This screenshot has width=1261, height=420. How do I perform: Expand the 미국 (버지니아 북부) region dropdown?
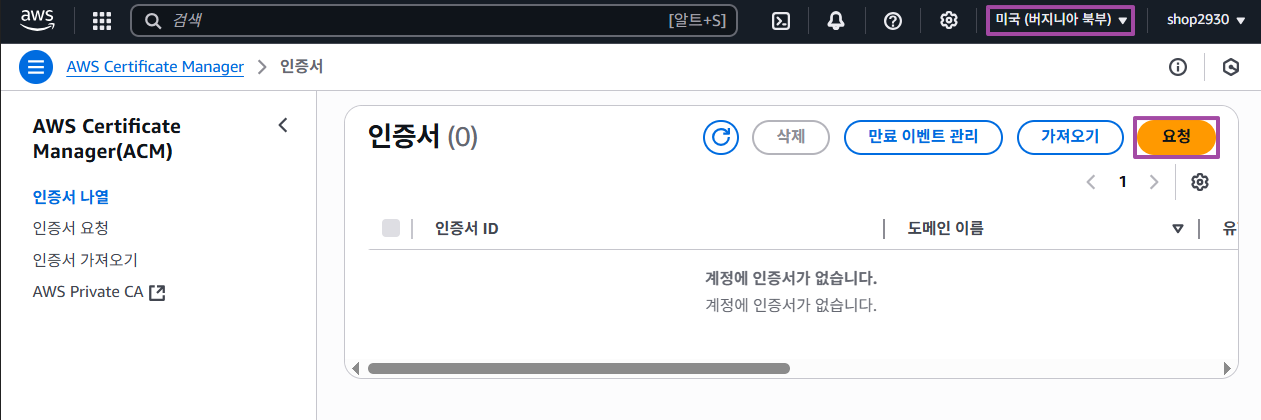[x=1060, y=20]
